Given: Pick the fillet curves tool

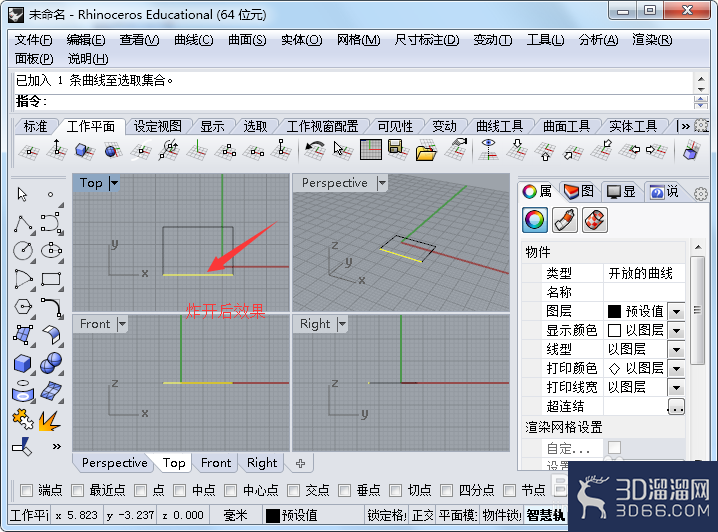Looking at the screenshot, I should point(51,306).
